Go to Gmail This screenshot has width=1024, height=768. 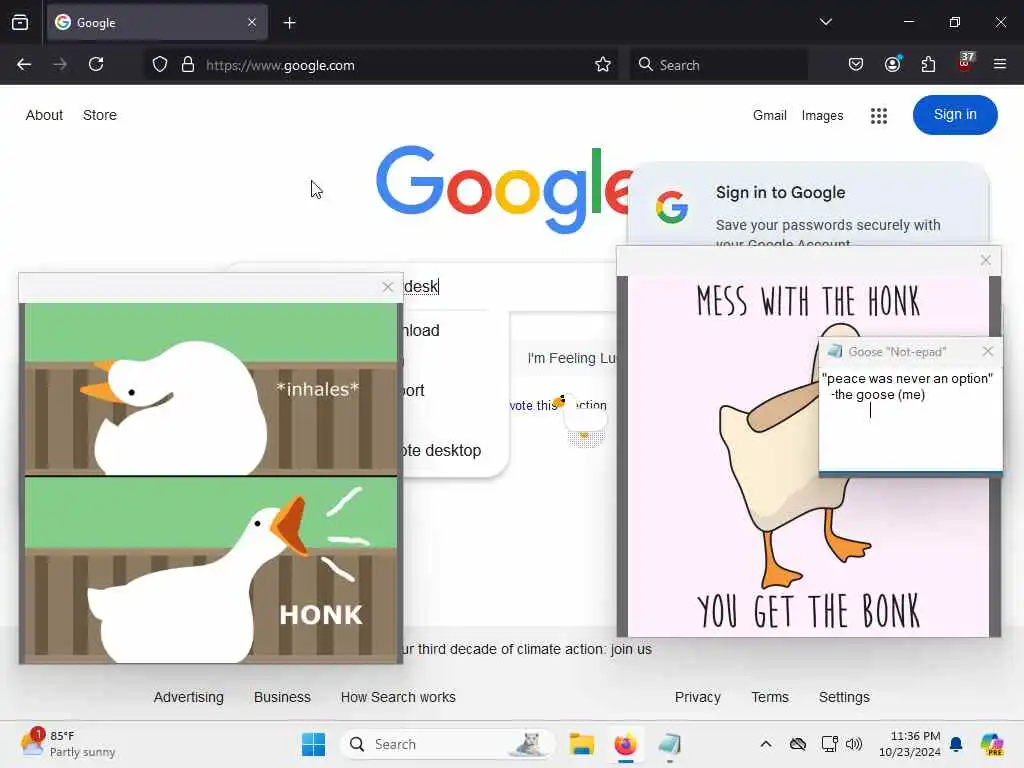pos(769,116)
